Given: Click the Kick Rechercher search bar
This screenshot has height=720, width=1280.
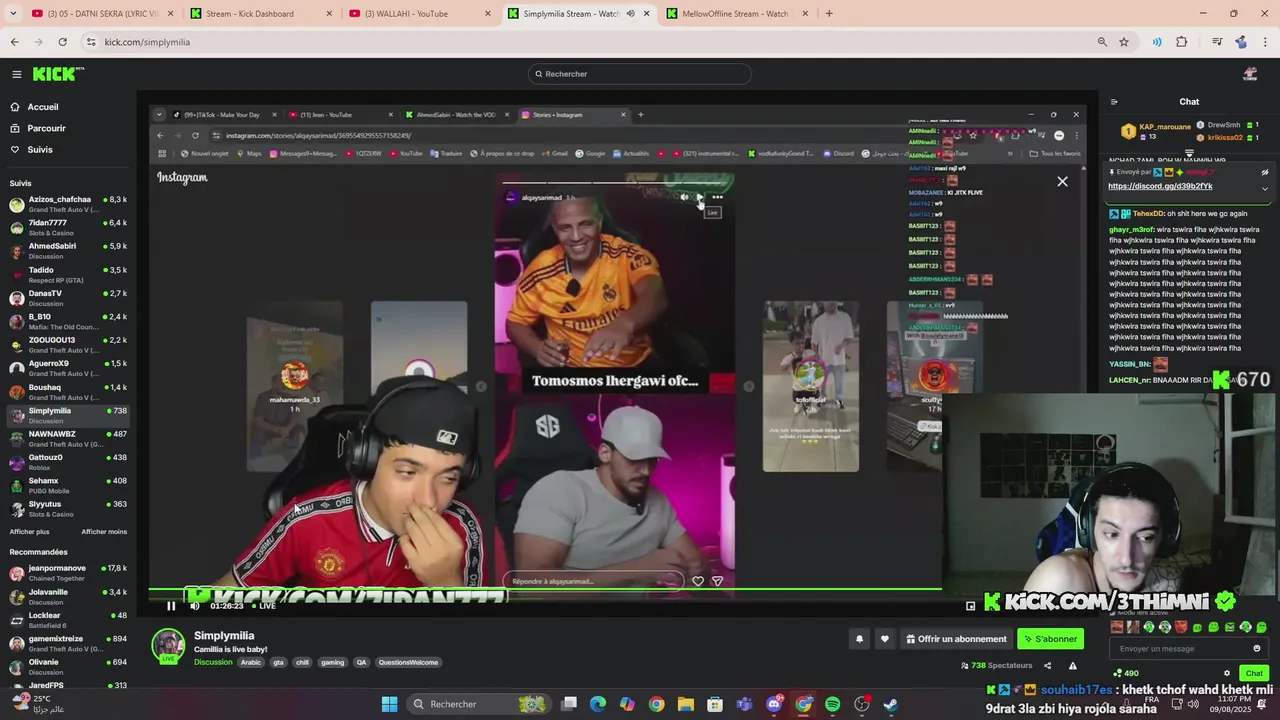Looking at the screenshot, I should point(640,74).
